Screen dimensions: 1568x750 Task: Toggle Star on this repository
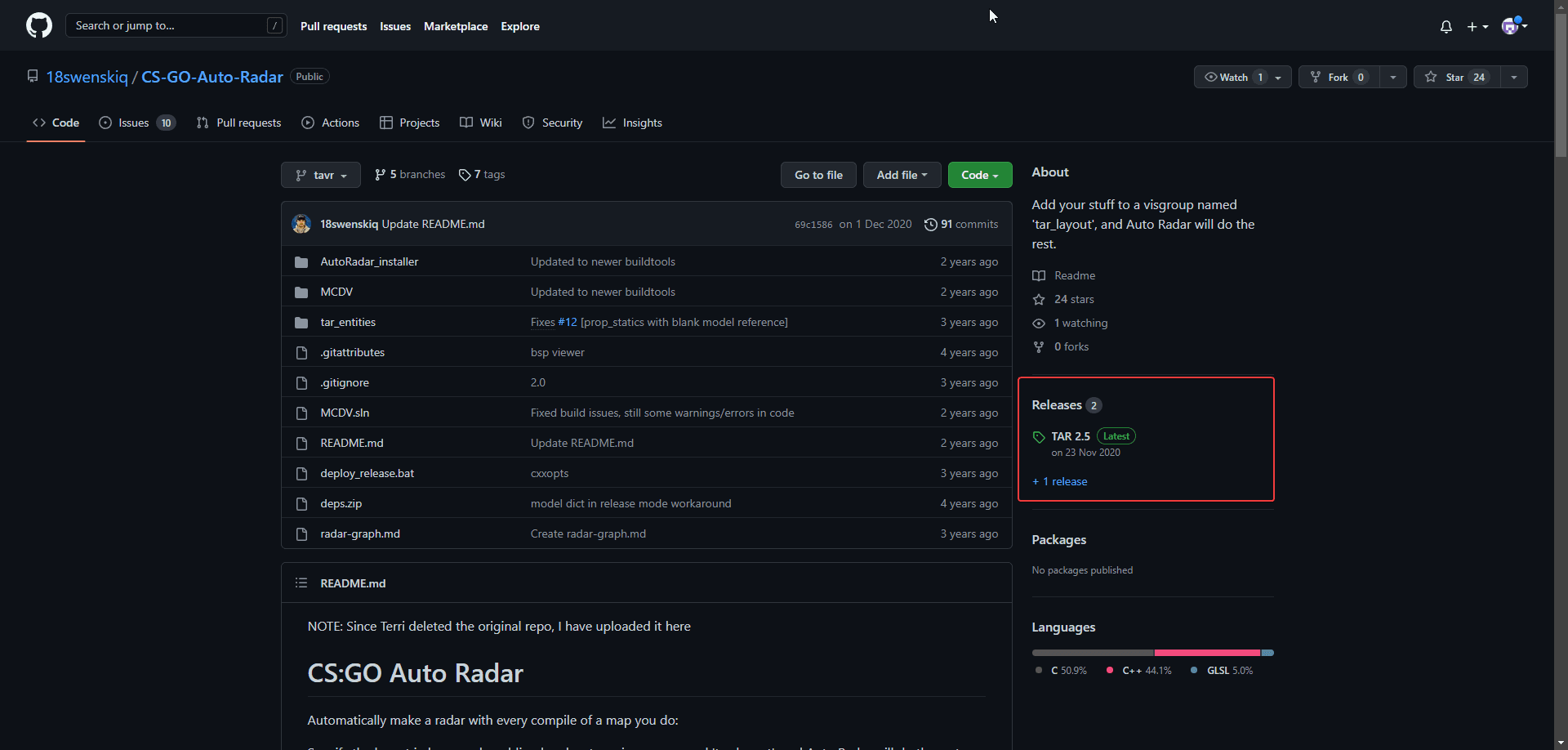[1456, 77]
